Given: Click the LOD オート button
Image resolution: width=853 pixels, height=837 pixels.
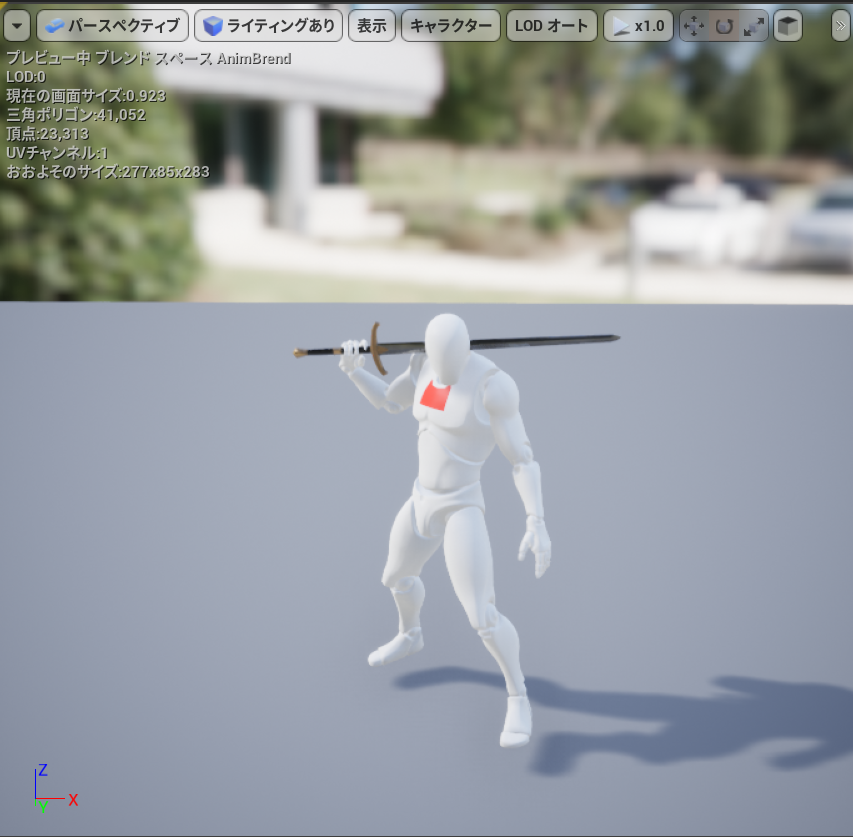Looking at the screenshot, I should pyautogui.click(x=551, y=25).
